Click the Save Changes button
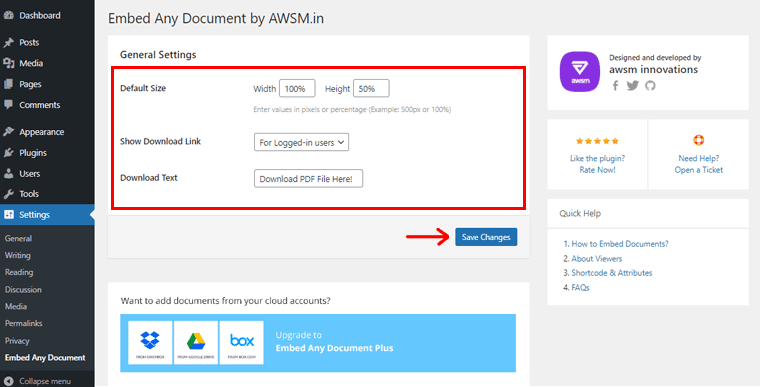Screen dimensions: 760x387 (486, 237)
